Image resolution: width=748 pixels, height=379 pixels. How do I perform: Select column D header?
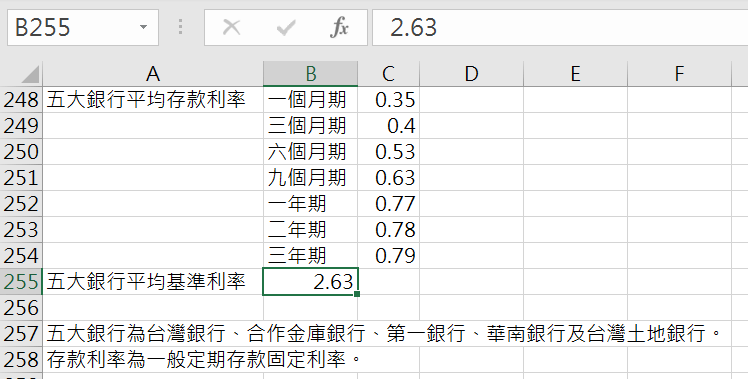[x=471, y=74]
